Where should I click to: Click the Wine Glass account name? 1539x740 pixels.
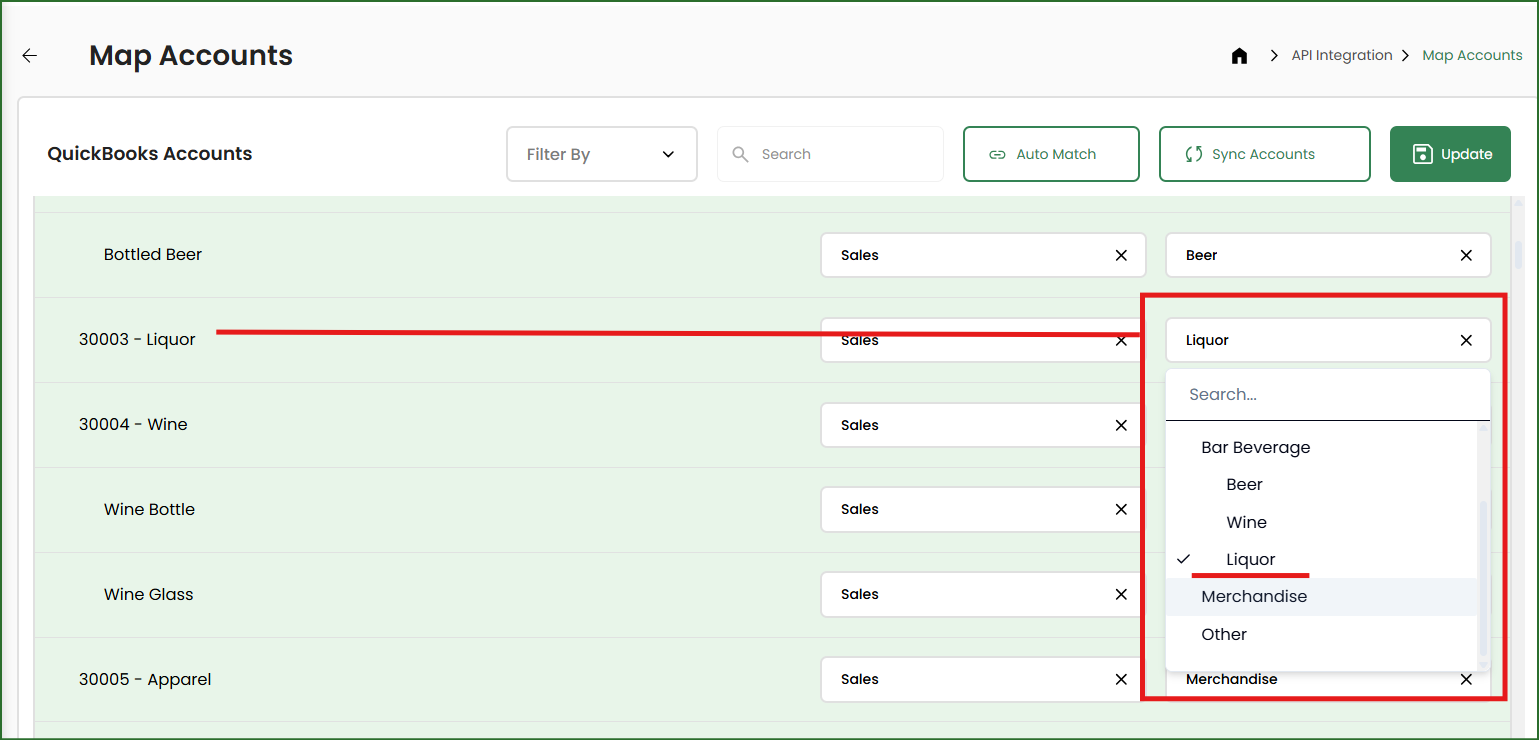pos(148,595)
